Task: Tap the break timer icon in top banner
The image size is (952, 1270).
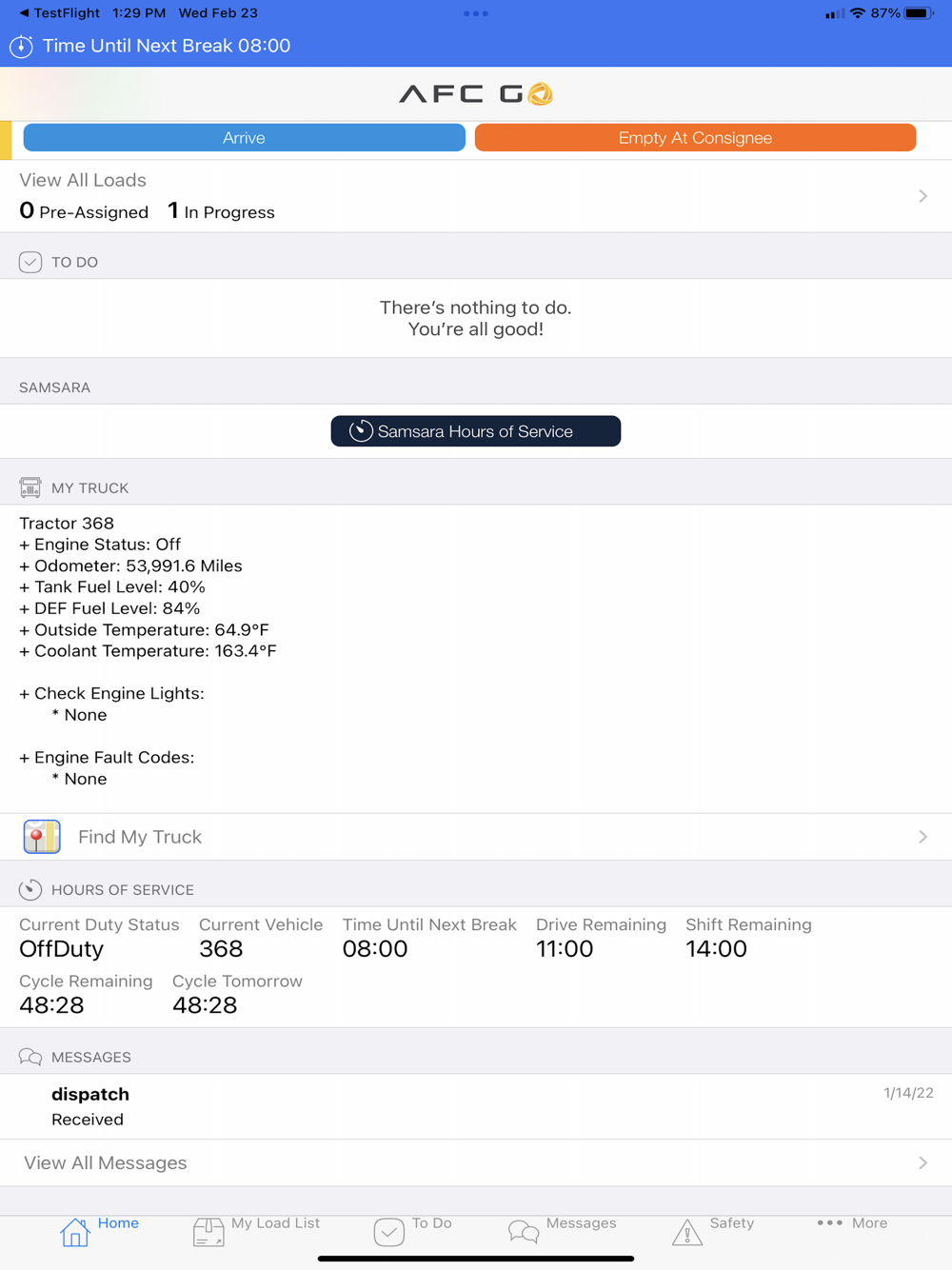Action: (x=21, y=46)
